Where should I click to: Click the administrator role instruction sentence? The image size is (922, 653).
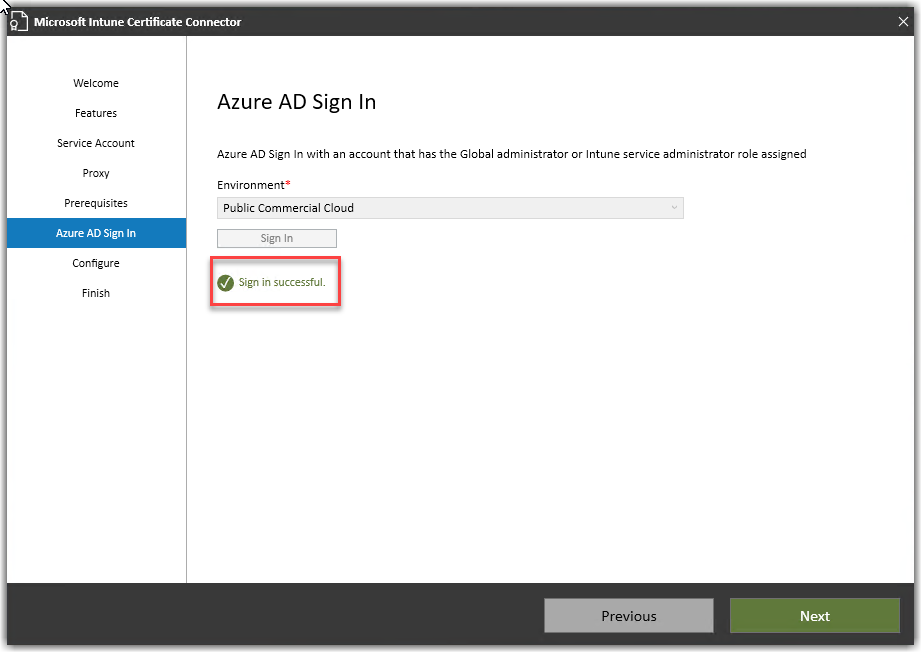tap(512, 154)
